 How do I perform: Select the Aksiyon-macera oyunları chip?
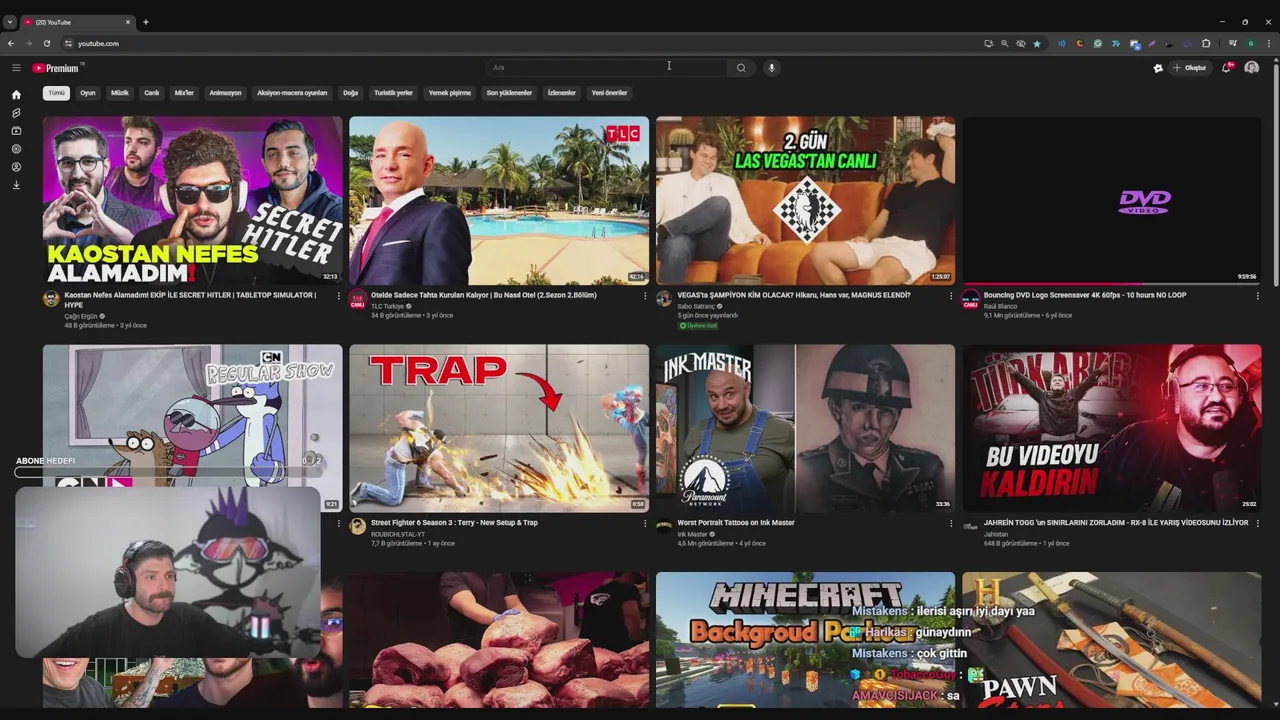coord(292,93)
